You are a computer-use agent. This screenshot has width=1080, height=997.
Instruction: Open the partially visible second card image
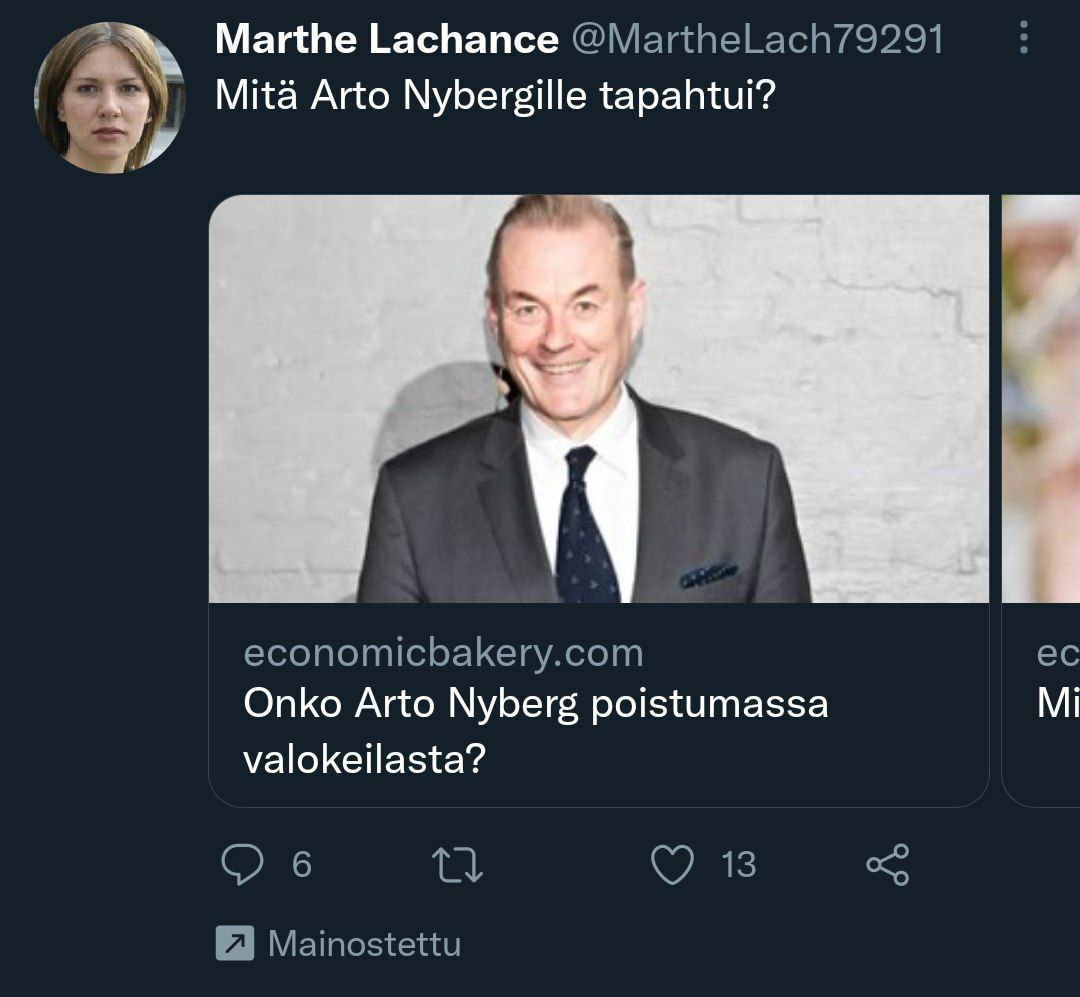coord(1041,399)
